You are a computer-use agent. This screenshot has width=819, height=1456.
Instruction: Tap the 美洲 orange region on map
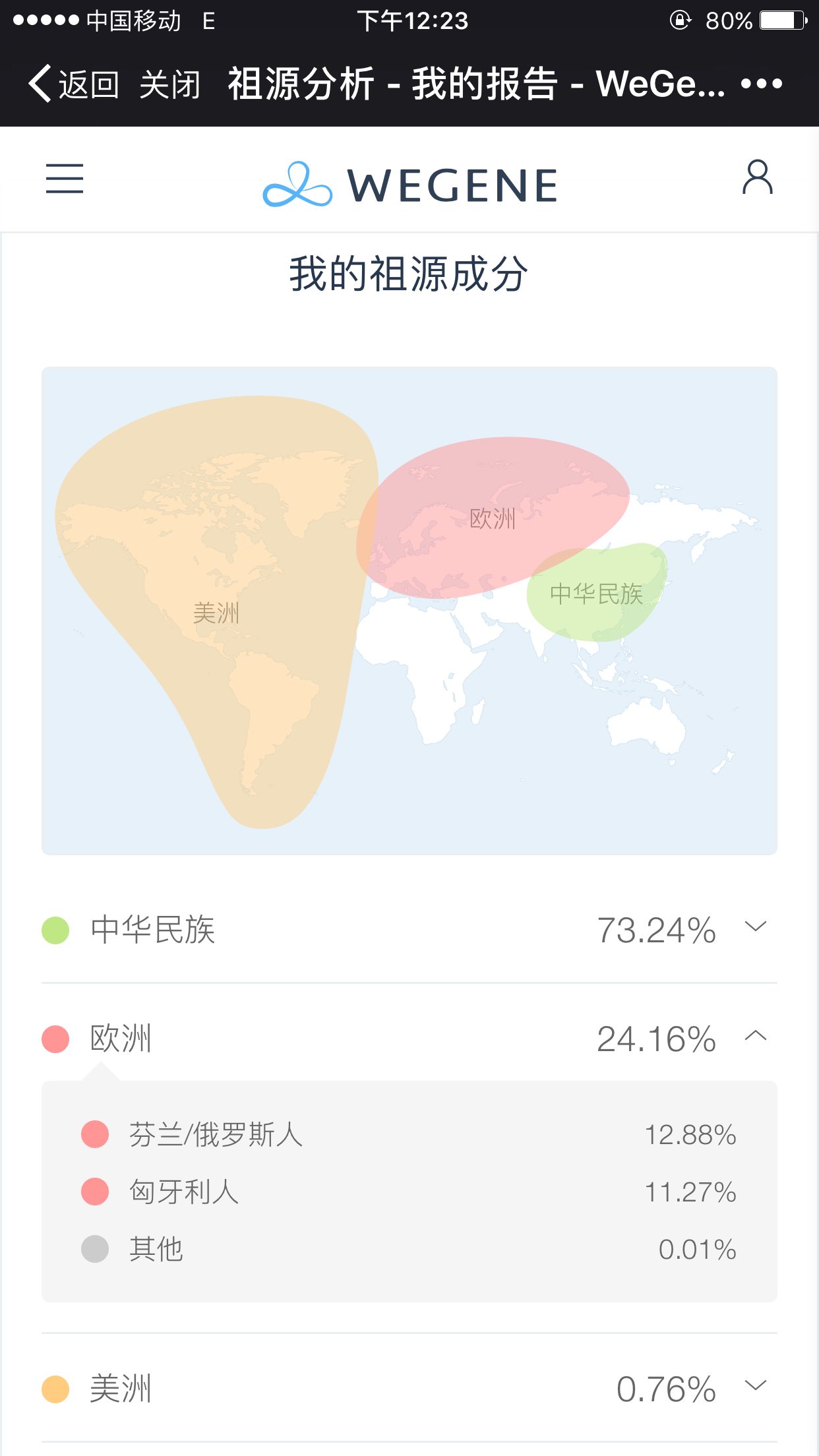(216, 613)
